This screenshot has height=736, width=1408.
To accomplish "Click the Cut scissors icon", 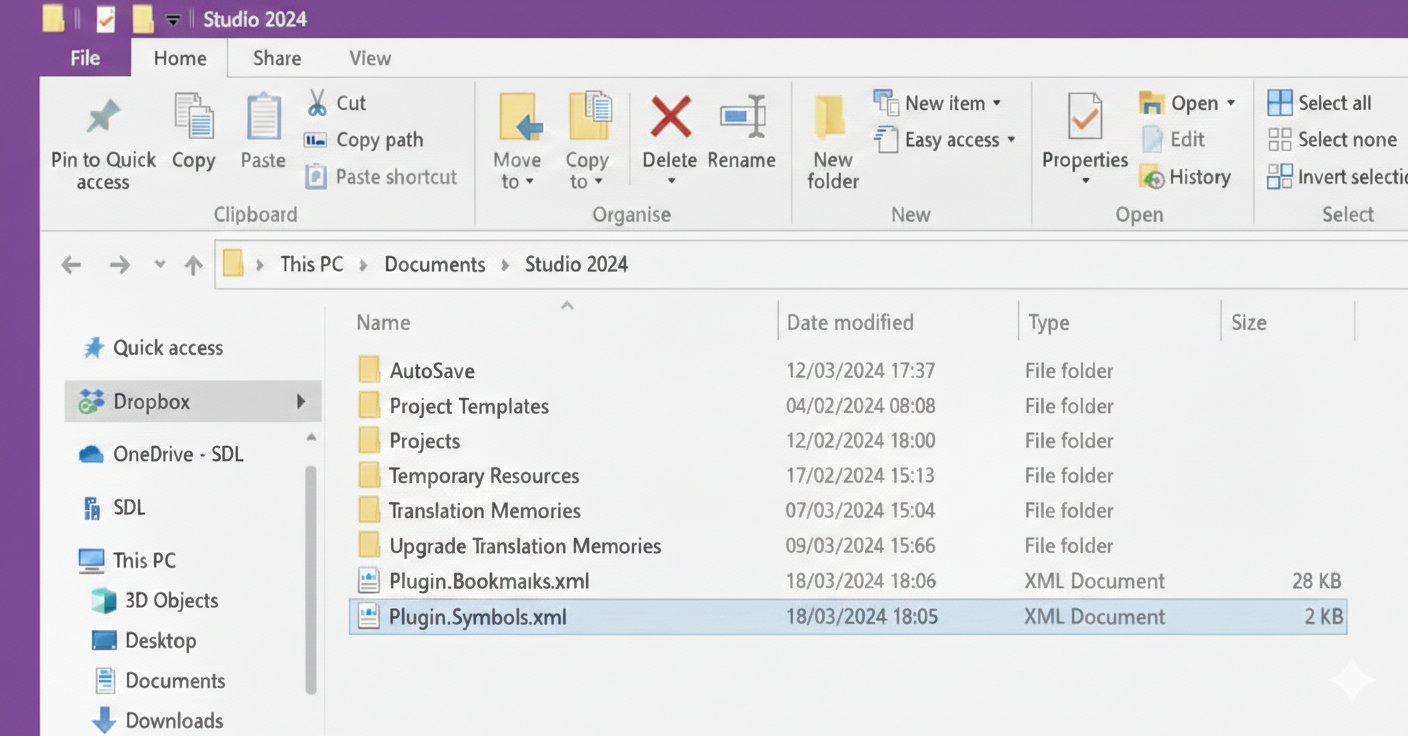I will click(x=317, y=103).
